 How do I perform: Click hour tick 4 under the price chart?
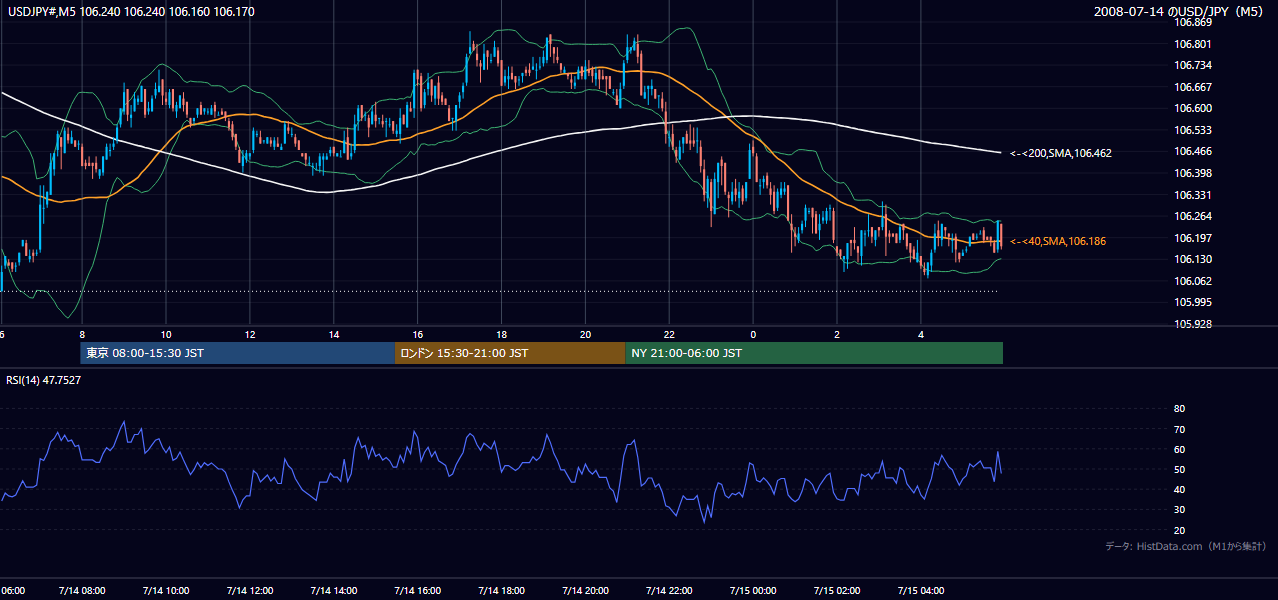click(x=922, y=335)
